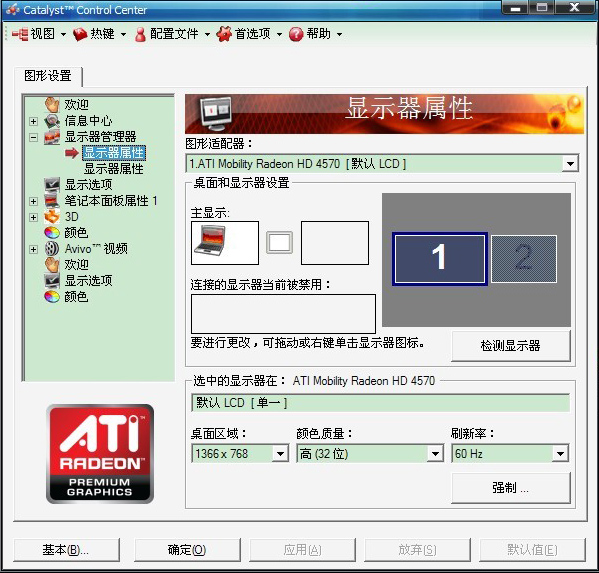Select disabled monitor 2 in preview
This screenshot has height=573, width=599.
point(524,259)
